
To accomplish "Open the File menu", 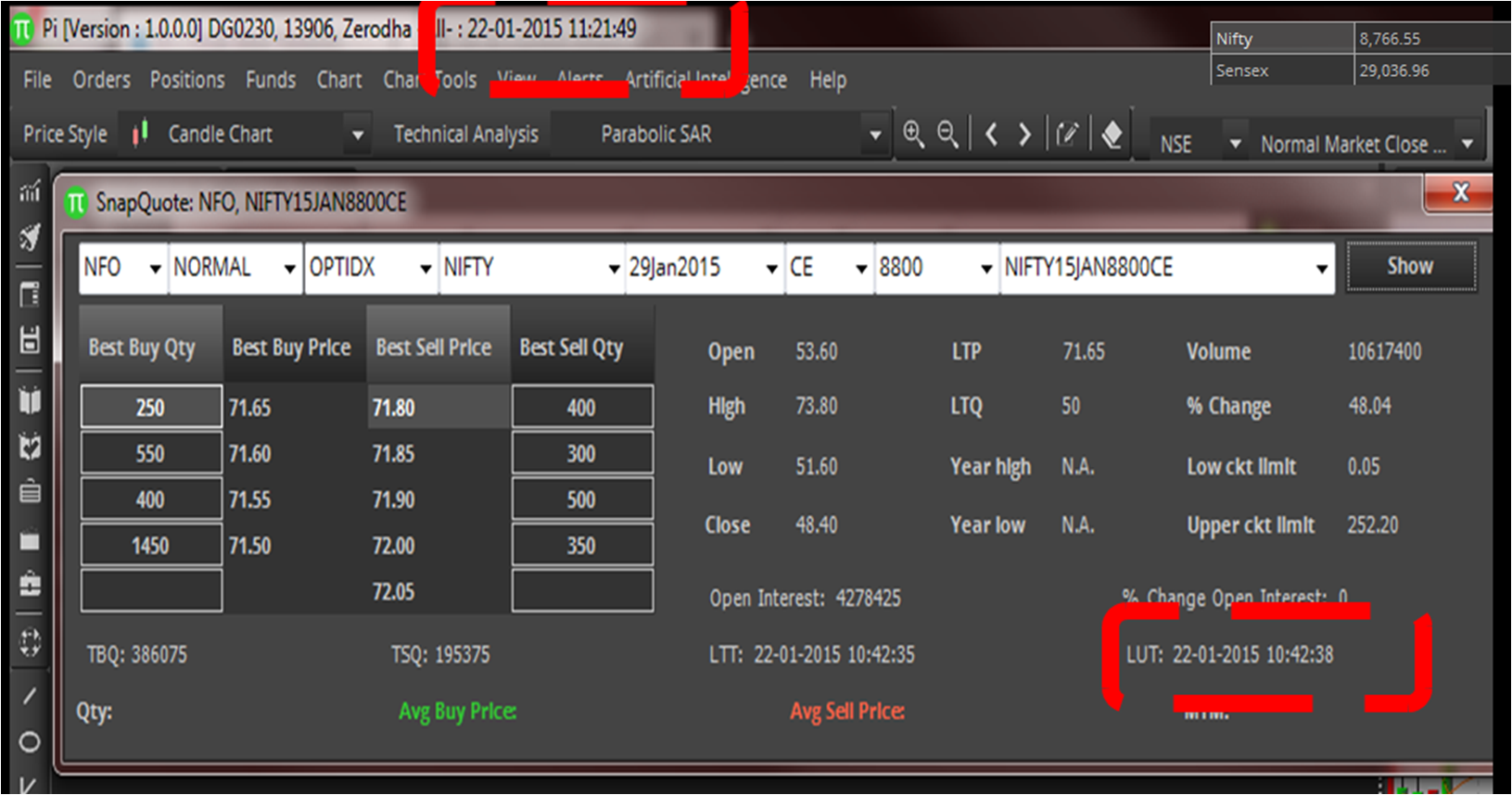I will click(x=37, y=81).
